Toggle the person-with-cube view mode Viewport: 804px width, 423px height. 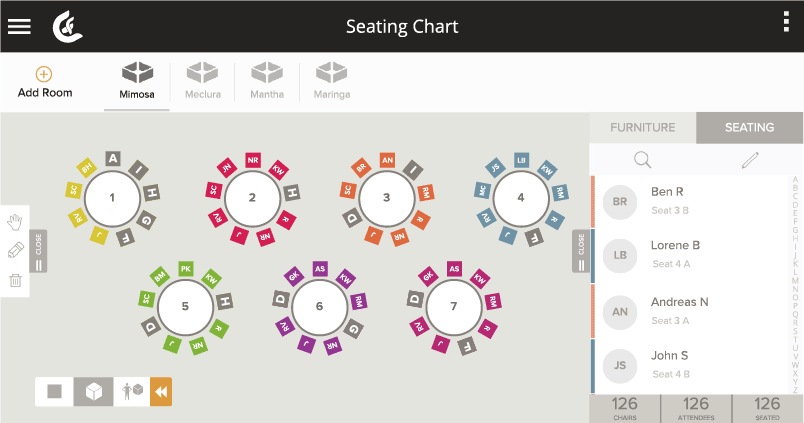pos(132,392)
